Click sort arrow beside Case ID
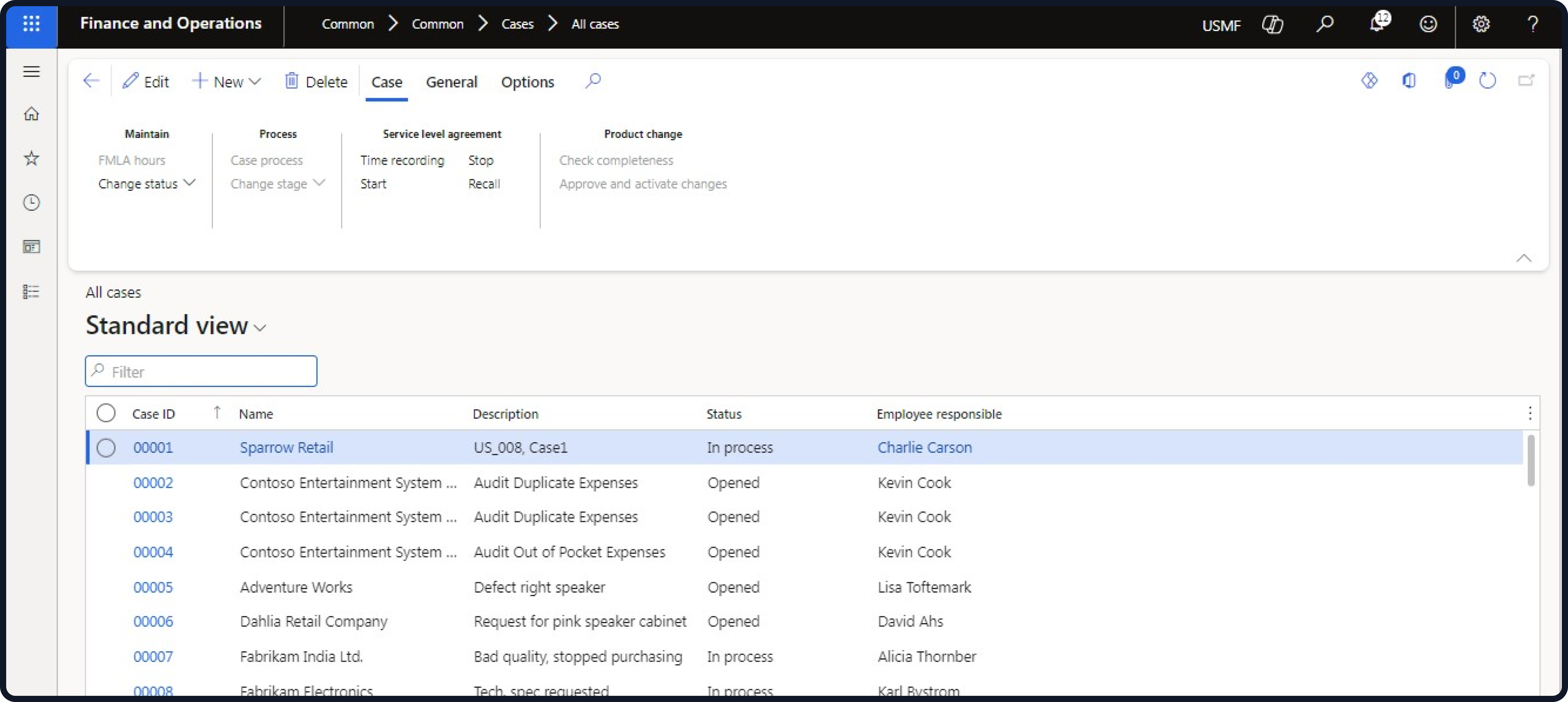The width and height of the screenshot is (1568, 702). [x=217, y=413]
